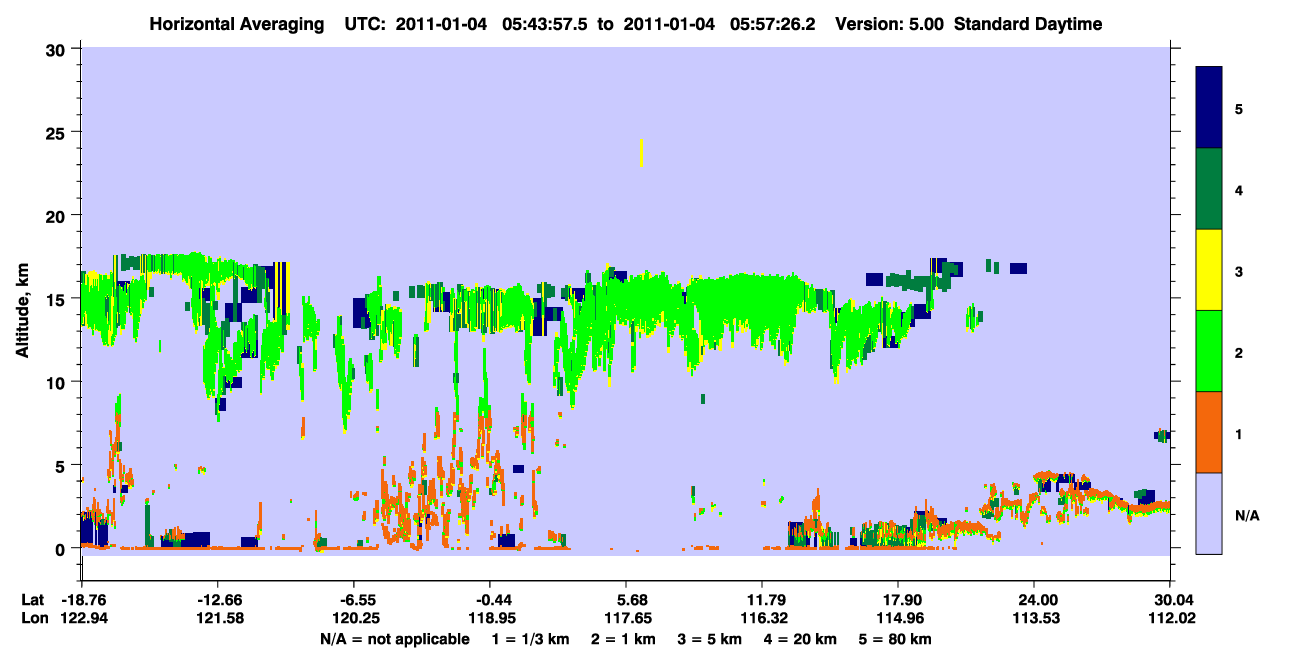Click the start time '05:43:57.5'
This screenshot has height=667, width=1300.
(546, 24)
